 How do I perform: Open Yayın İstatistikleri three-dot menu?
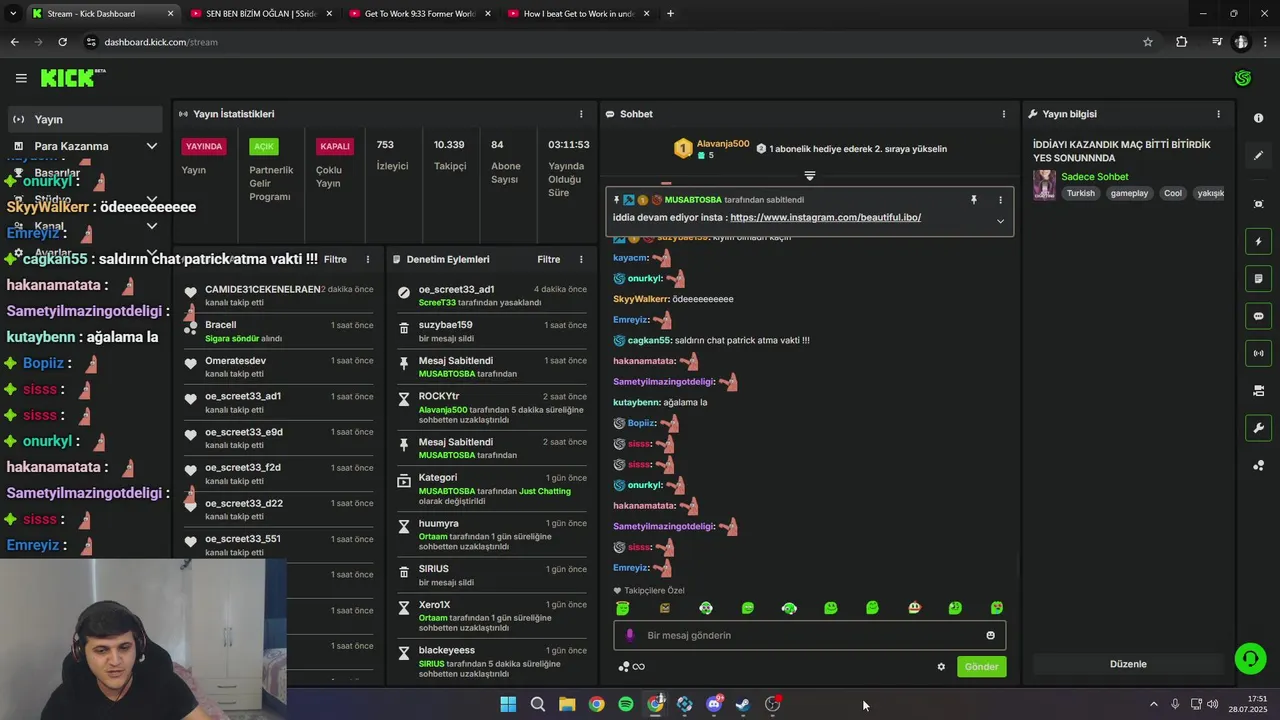point(581,114)
